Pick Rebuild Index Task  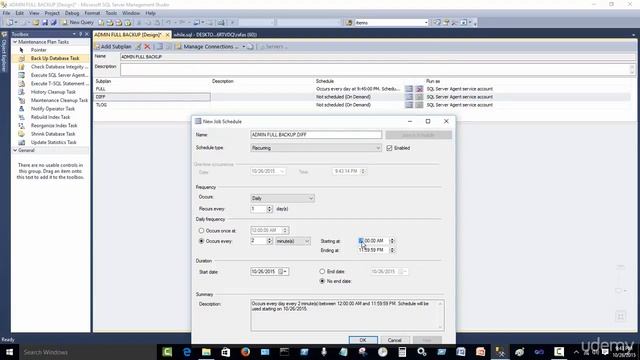(x=51, y=117)
